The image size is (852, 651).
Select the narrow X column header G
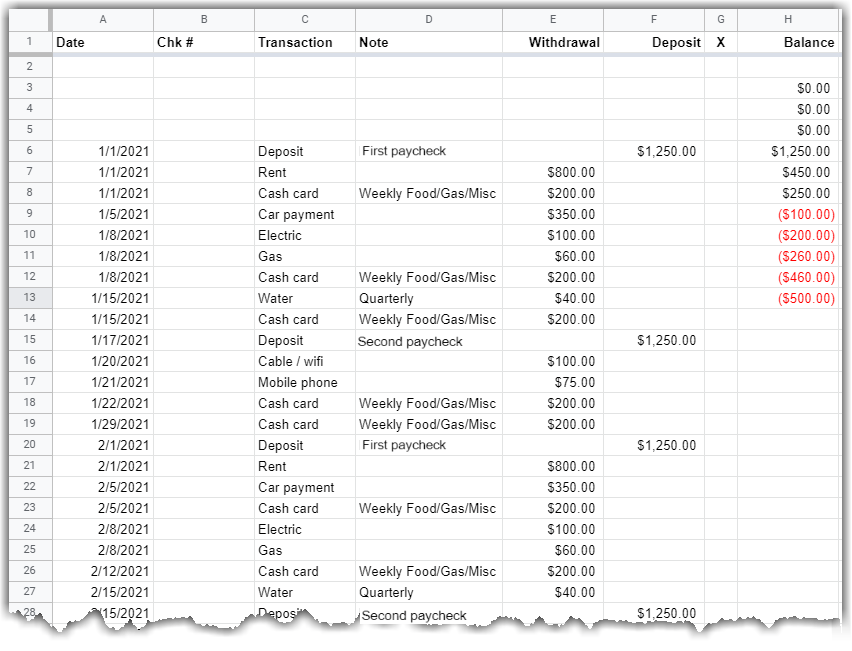[x=721, y=18]
